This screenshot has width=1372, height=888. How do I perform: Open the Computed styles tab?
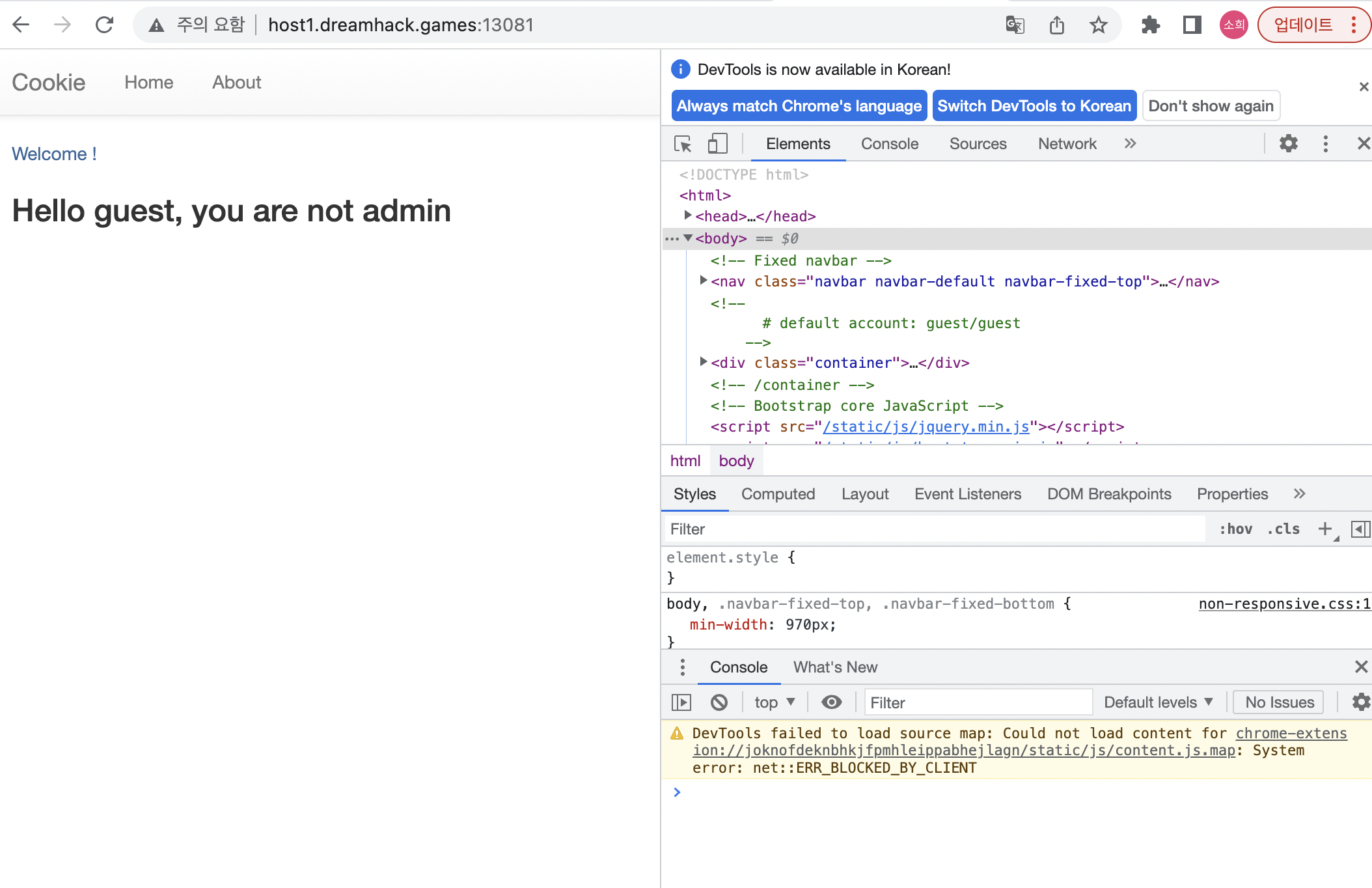pos(778,494)
